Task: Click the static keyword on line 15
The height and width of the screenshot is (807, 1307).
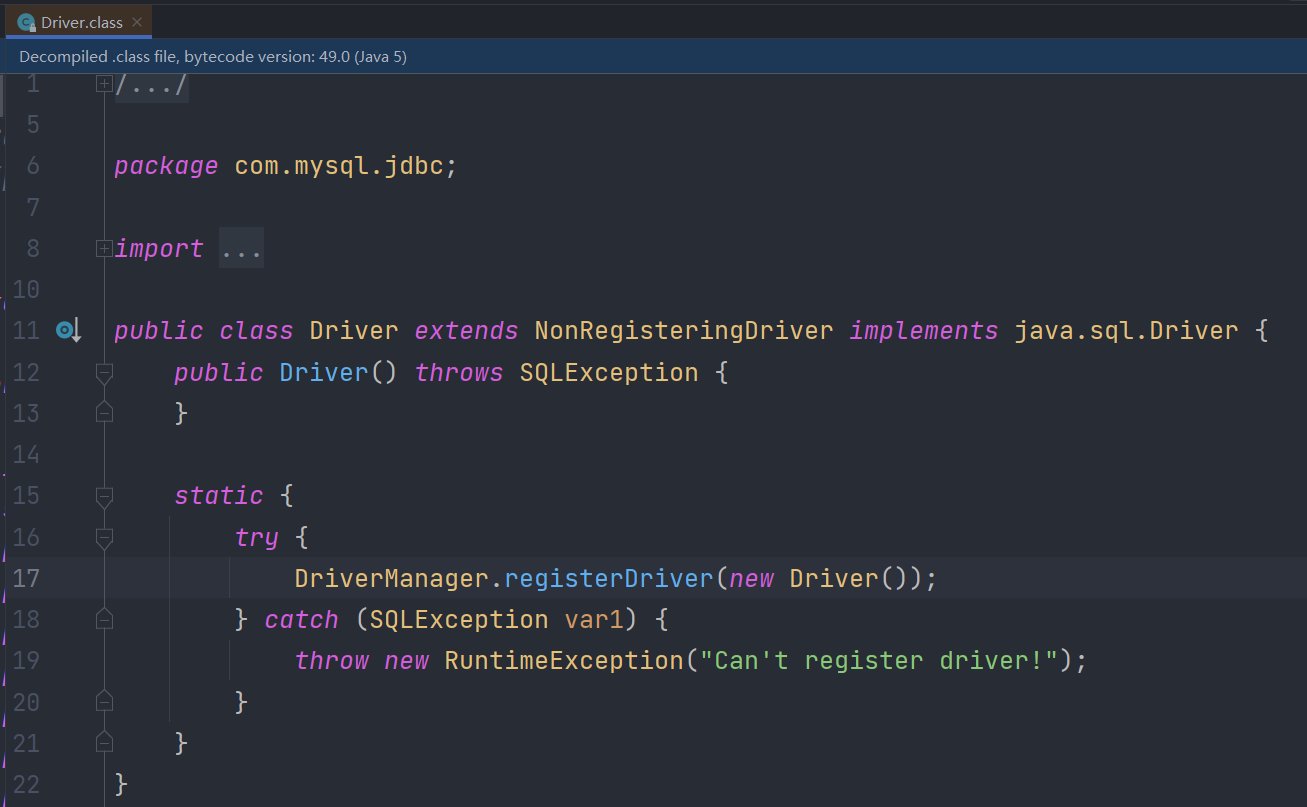Action: tap(219, 496)
